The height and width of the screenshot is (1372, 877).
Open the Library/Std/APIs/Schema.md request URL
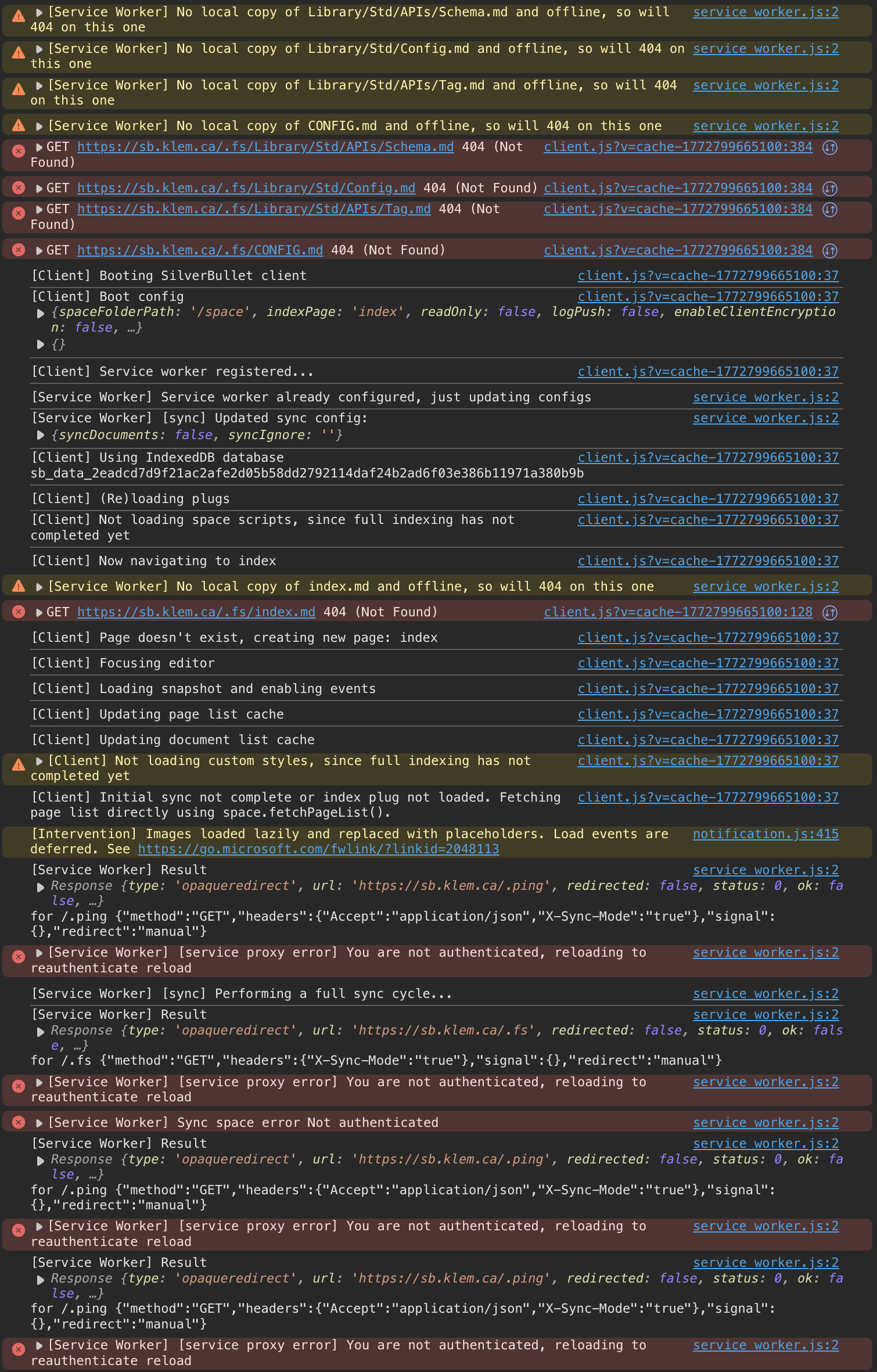point(265,147)
